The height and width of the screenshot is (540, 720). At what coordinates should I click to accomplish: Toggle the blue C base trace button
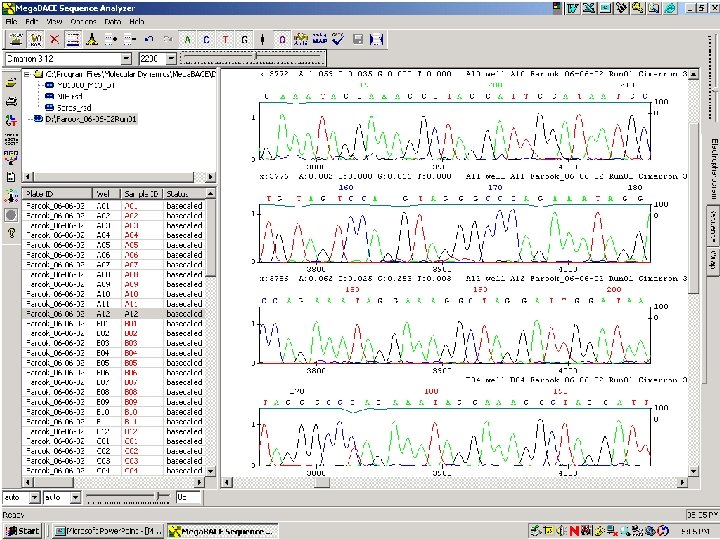(207, 39)
